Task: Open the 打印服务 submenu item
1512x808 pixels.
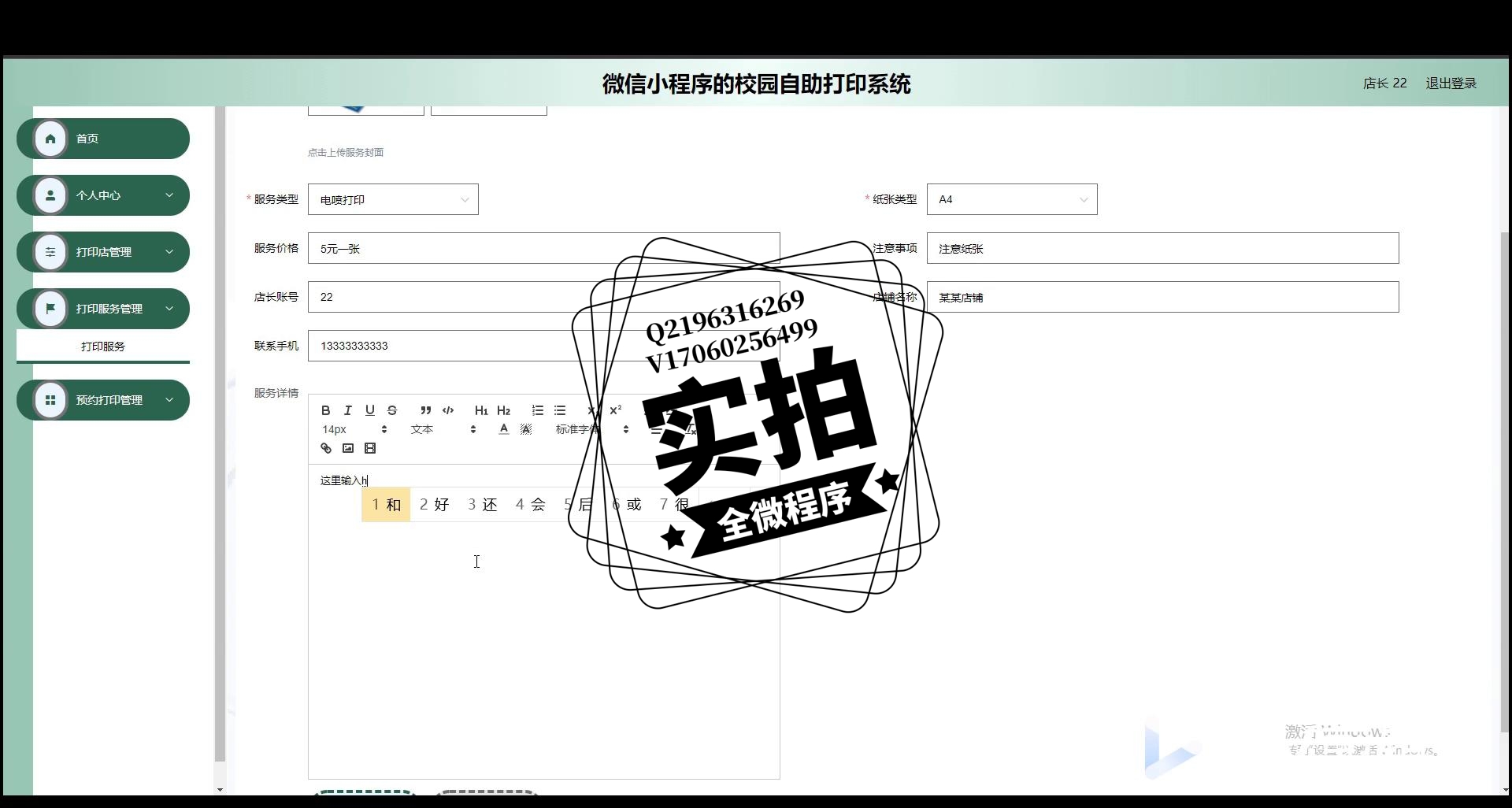Action: point(103,347)
